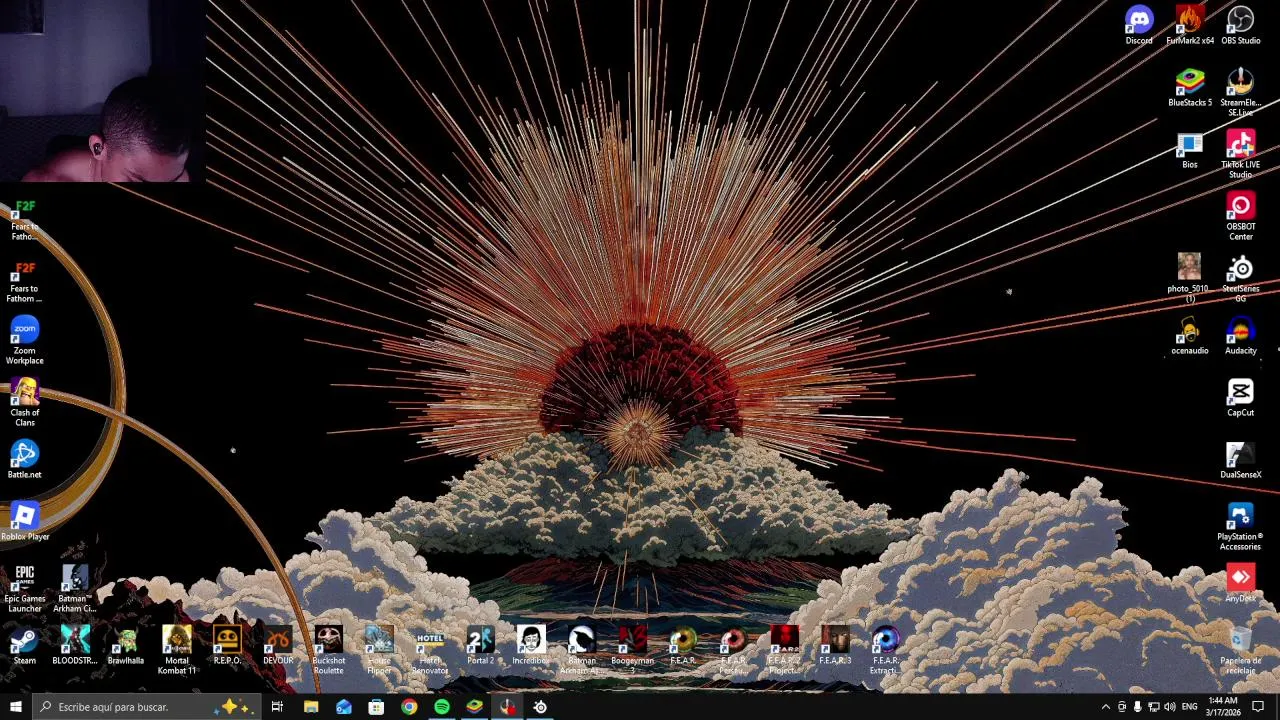Screen dimensions: 1280x720
Task: Launch the Mortal Kombat 11 shortcut
Action: click(x=177, y=651)
